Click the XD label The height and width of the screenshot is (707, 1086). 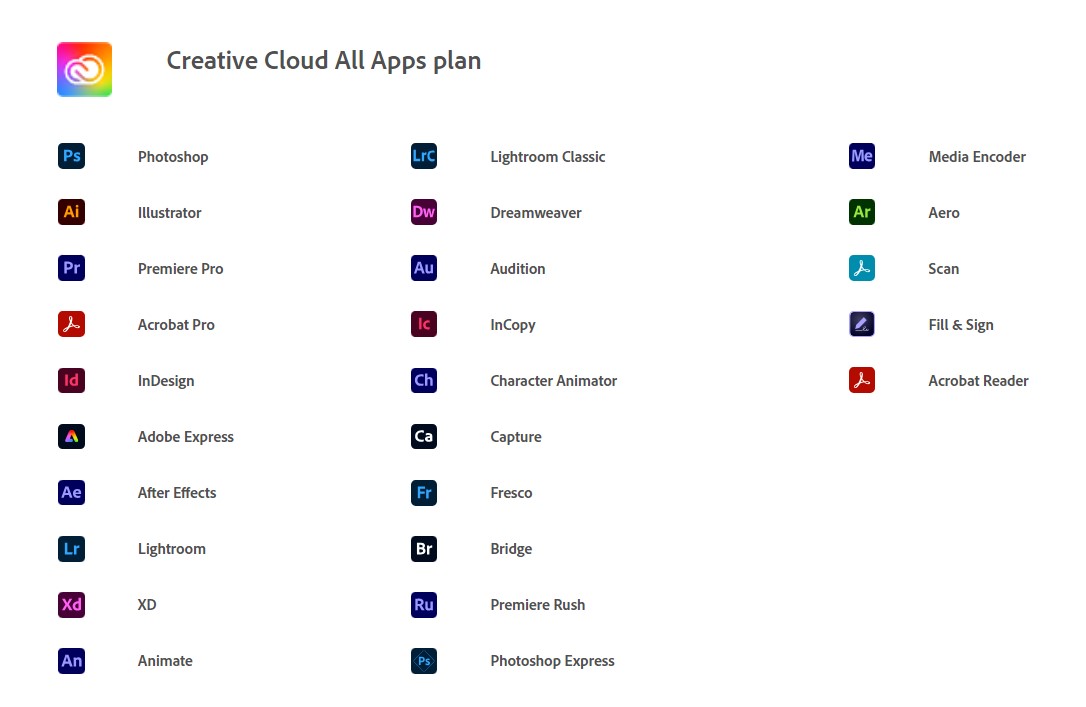tap(147, 605)
